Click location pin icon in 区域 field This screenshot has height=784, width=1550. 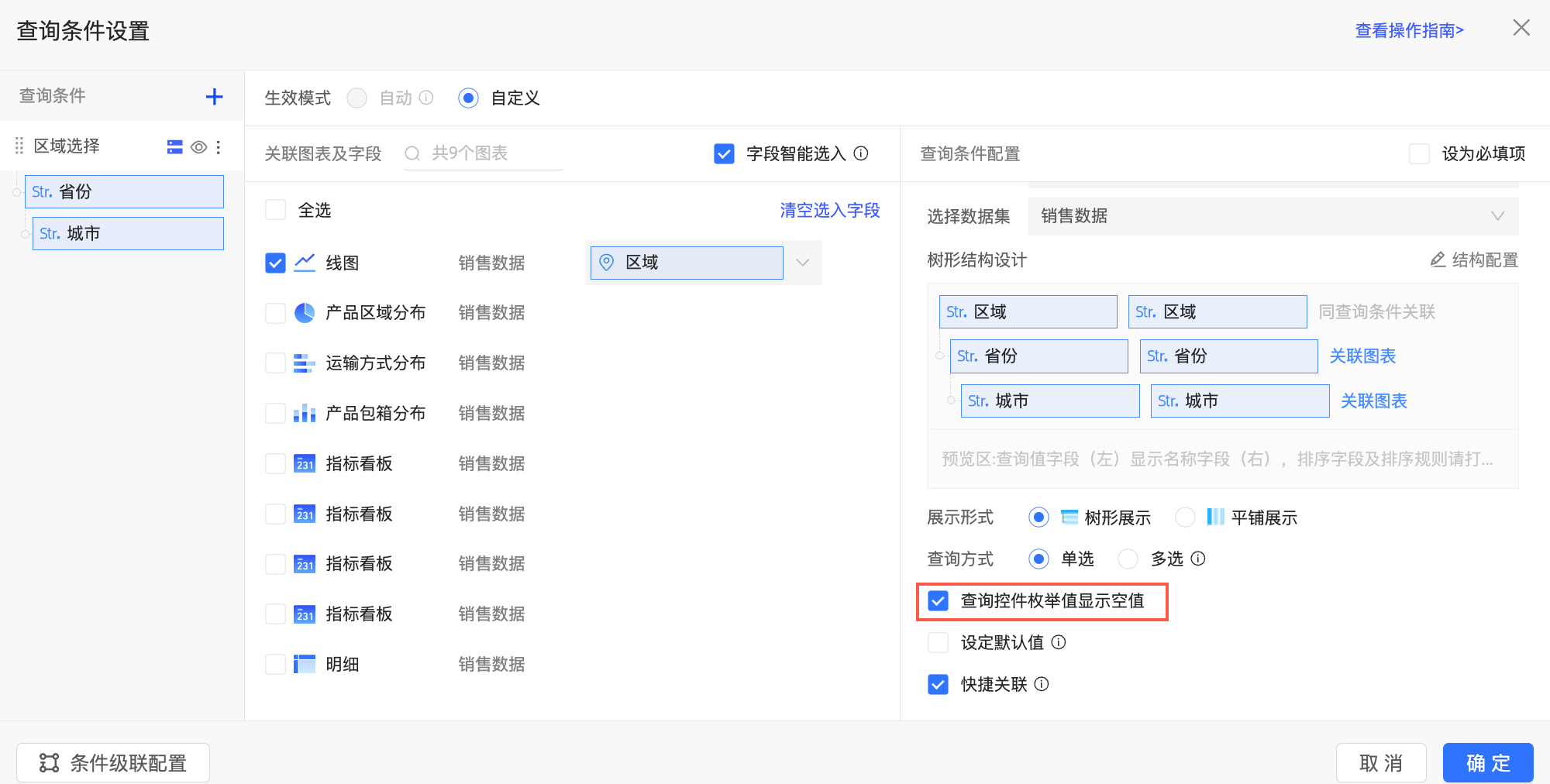[x=607, y=263]
